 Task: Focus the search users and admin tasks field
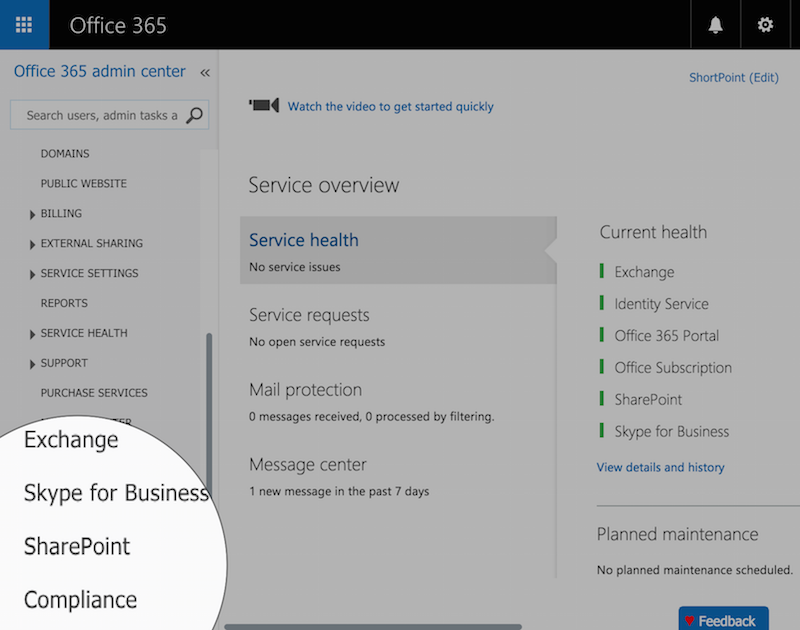[x=109, y=115]
